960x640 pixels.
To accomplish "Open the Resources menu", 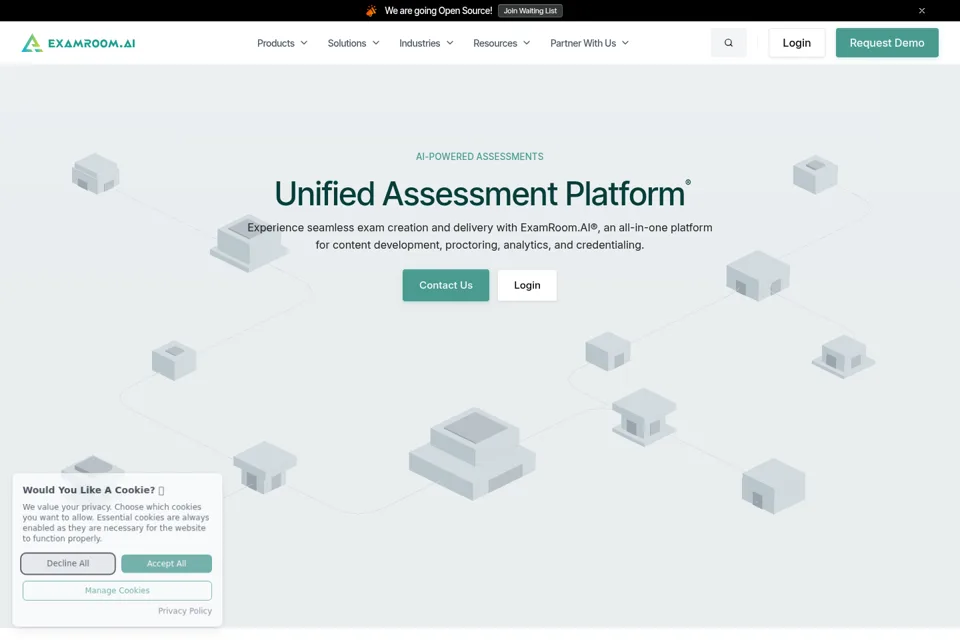I will click(501, 43).
